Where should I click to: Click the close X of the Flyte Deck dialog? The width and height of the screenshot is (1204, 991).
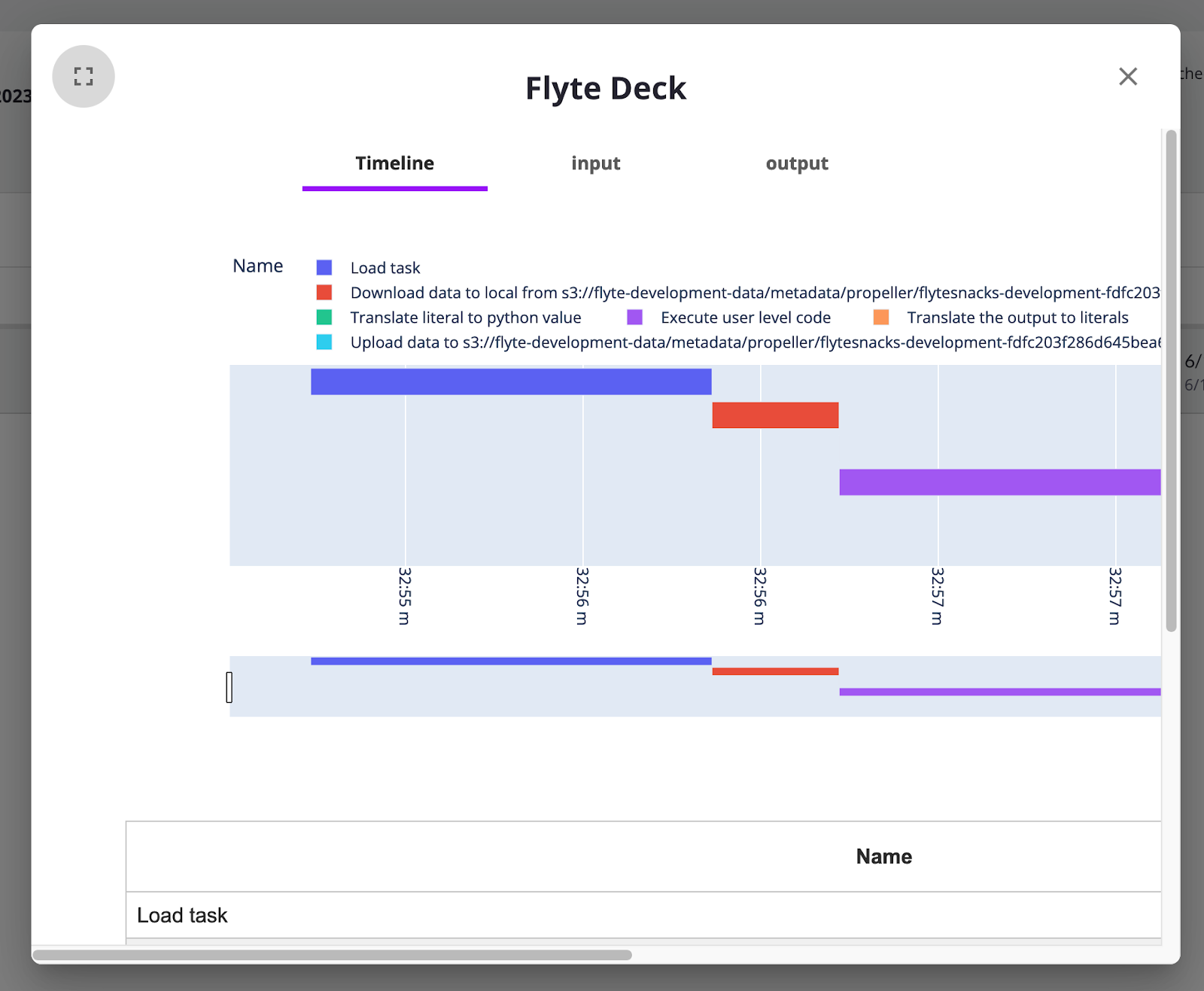1127,76
